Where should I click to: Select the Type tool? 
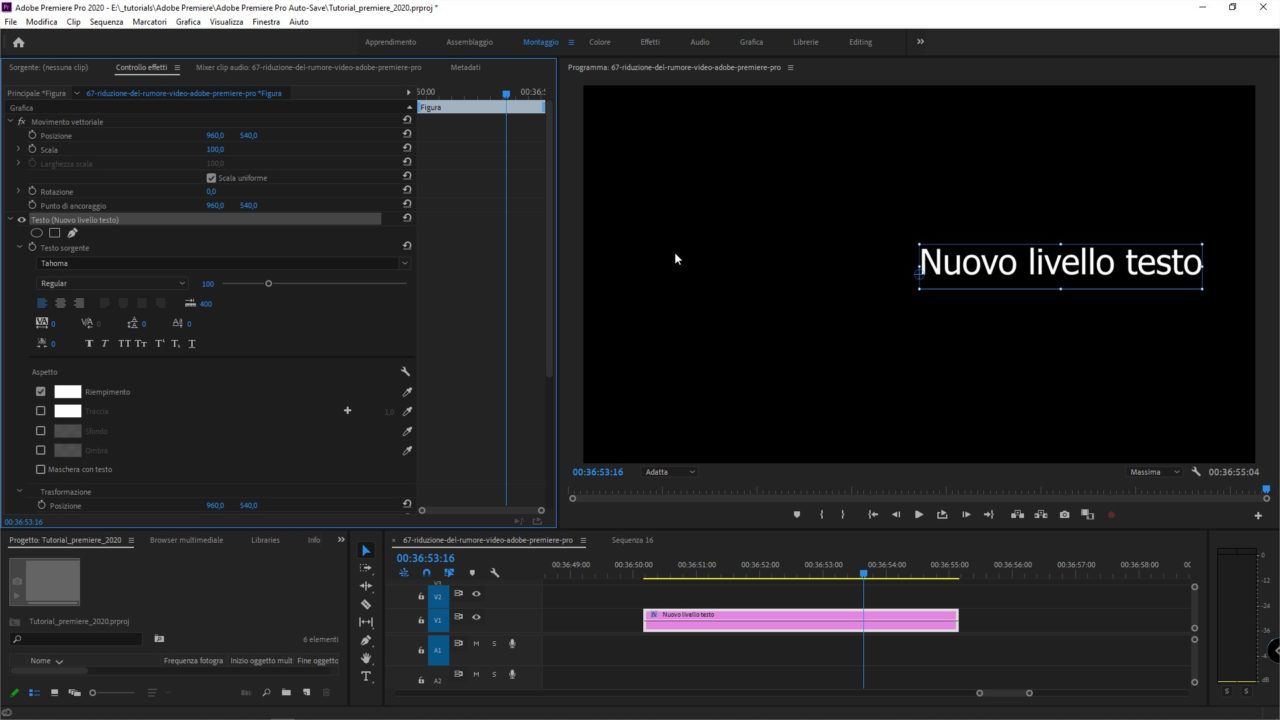pos(365,676)
